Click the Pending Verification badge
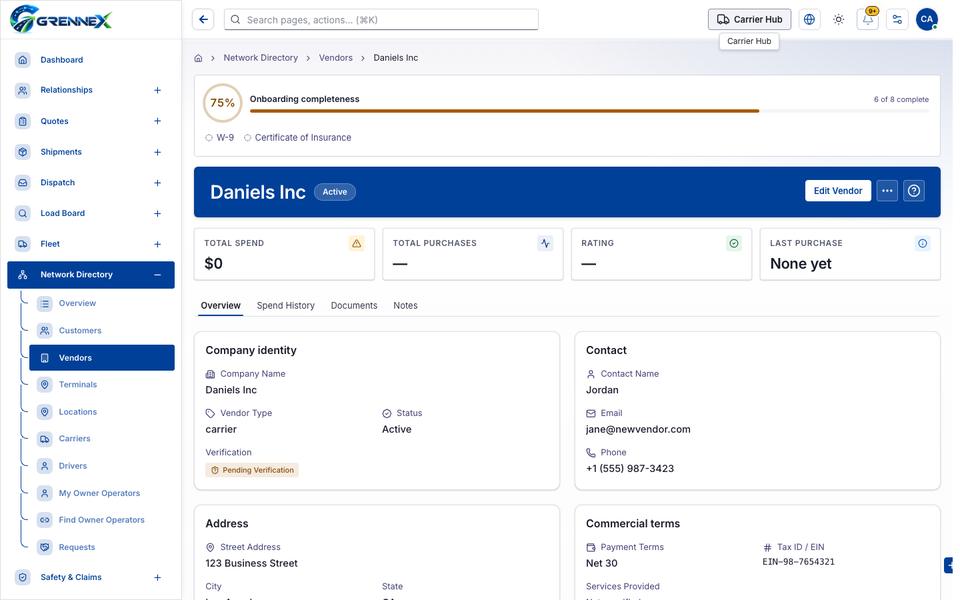 (252, 470)
